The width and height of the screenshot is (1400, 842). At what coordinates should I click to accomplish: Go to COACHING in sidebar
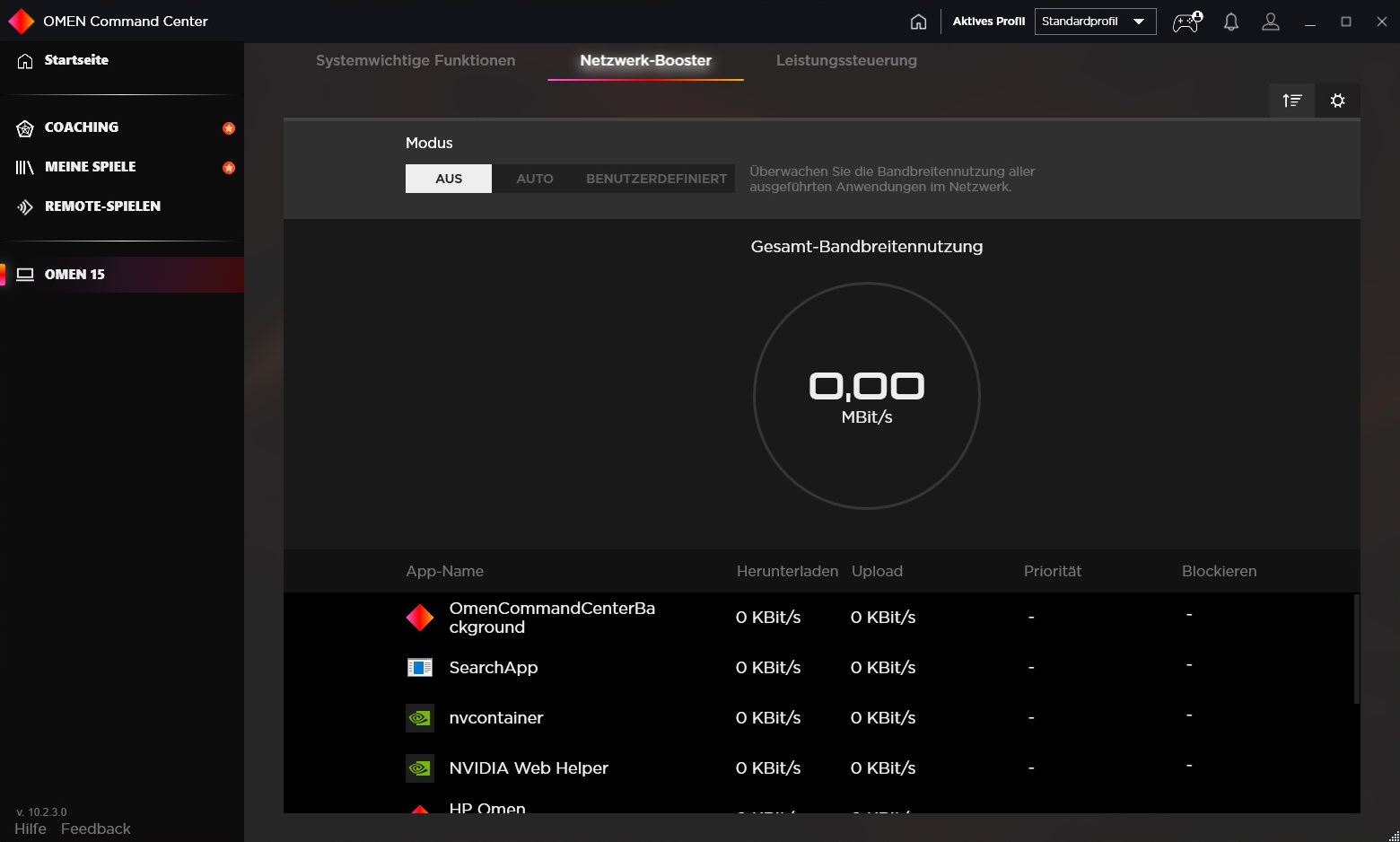tap(82, 127)
